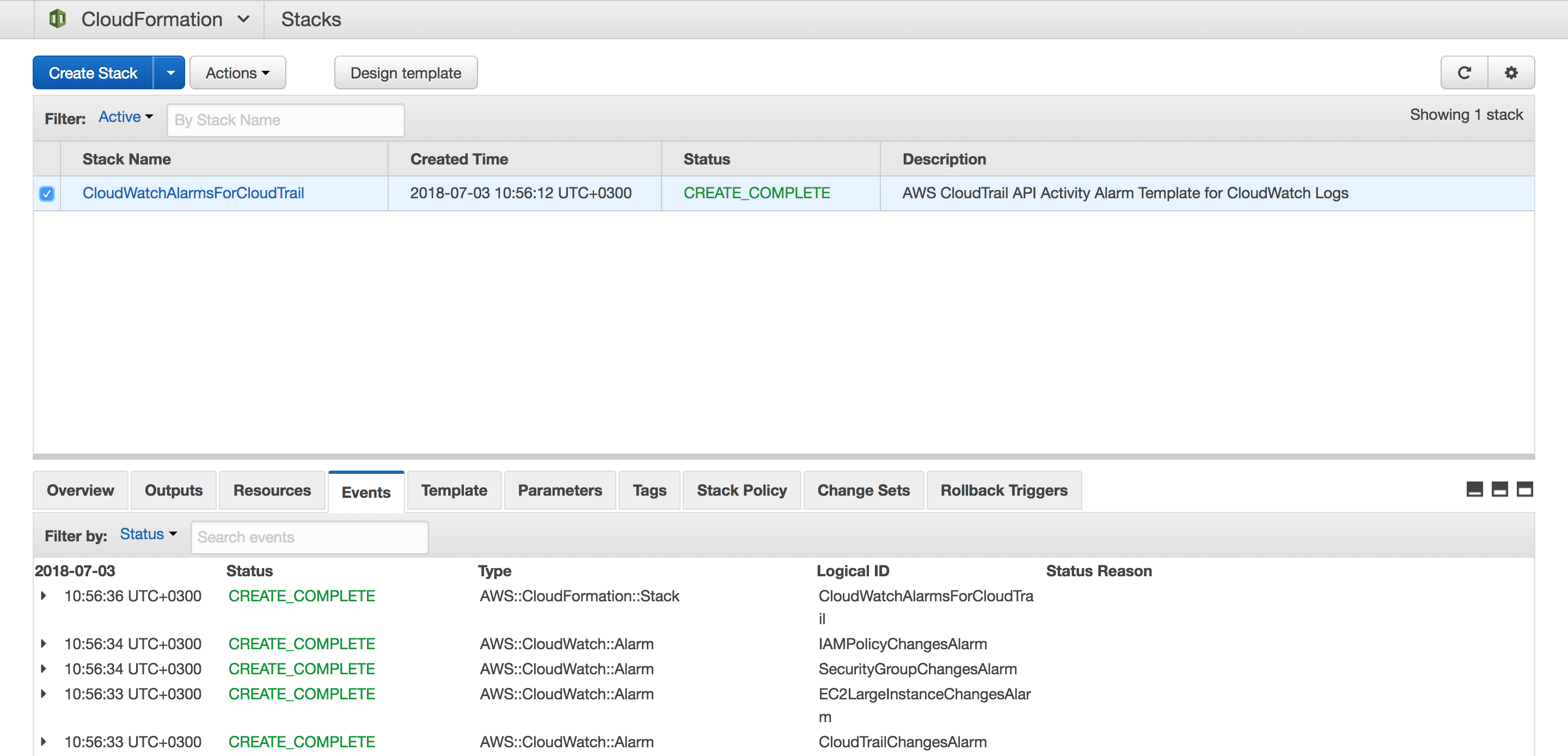Viewport: 1568px width, 756px height.
Task: Refresh the stacks list
Action: 1464,73
